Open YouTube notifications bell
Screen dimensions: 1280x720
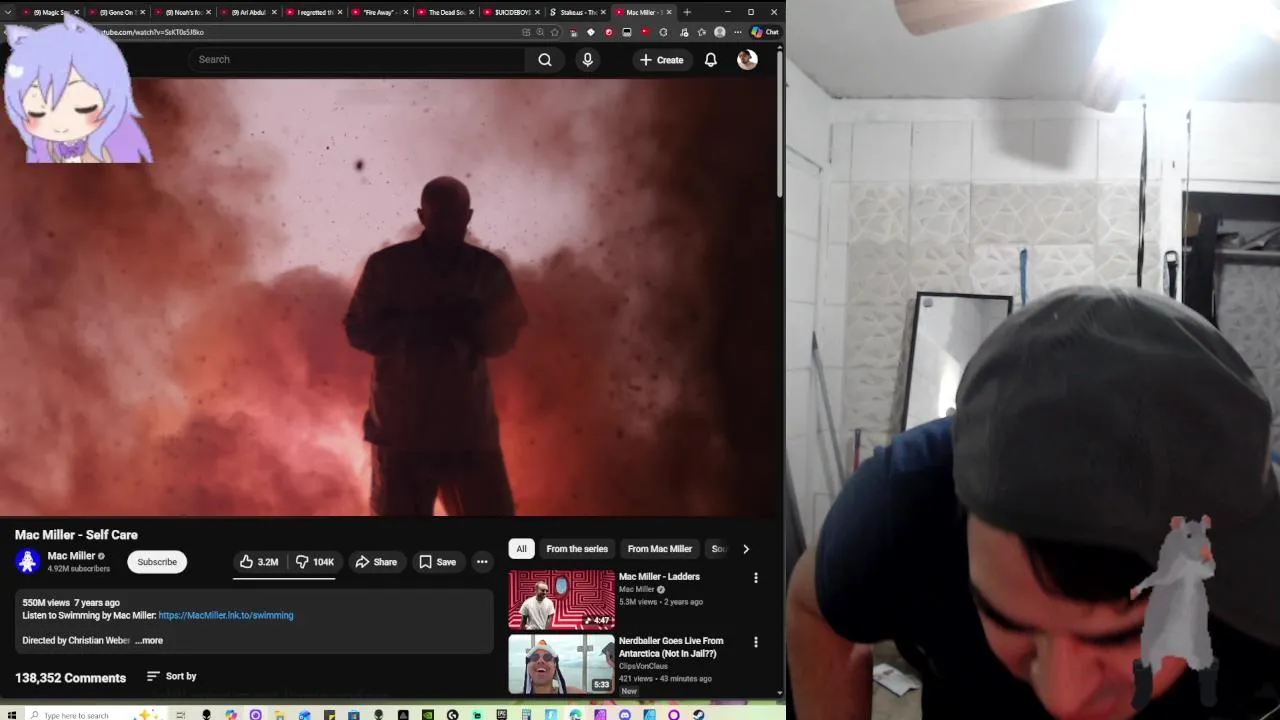[x=710, y=60]
